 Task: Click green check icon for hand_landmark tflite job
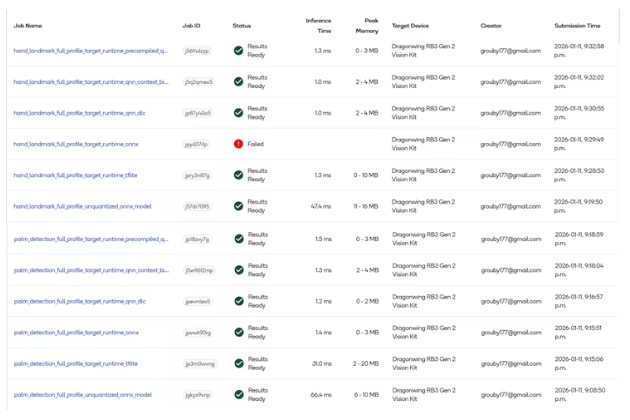pyautogui.click(x=238, y=175)
